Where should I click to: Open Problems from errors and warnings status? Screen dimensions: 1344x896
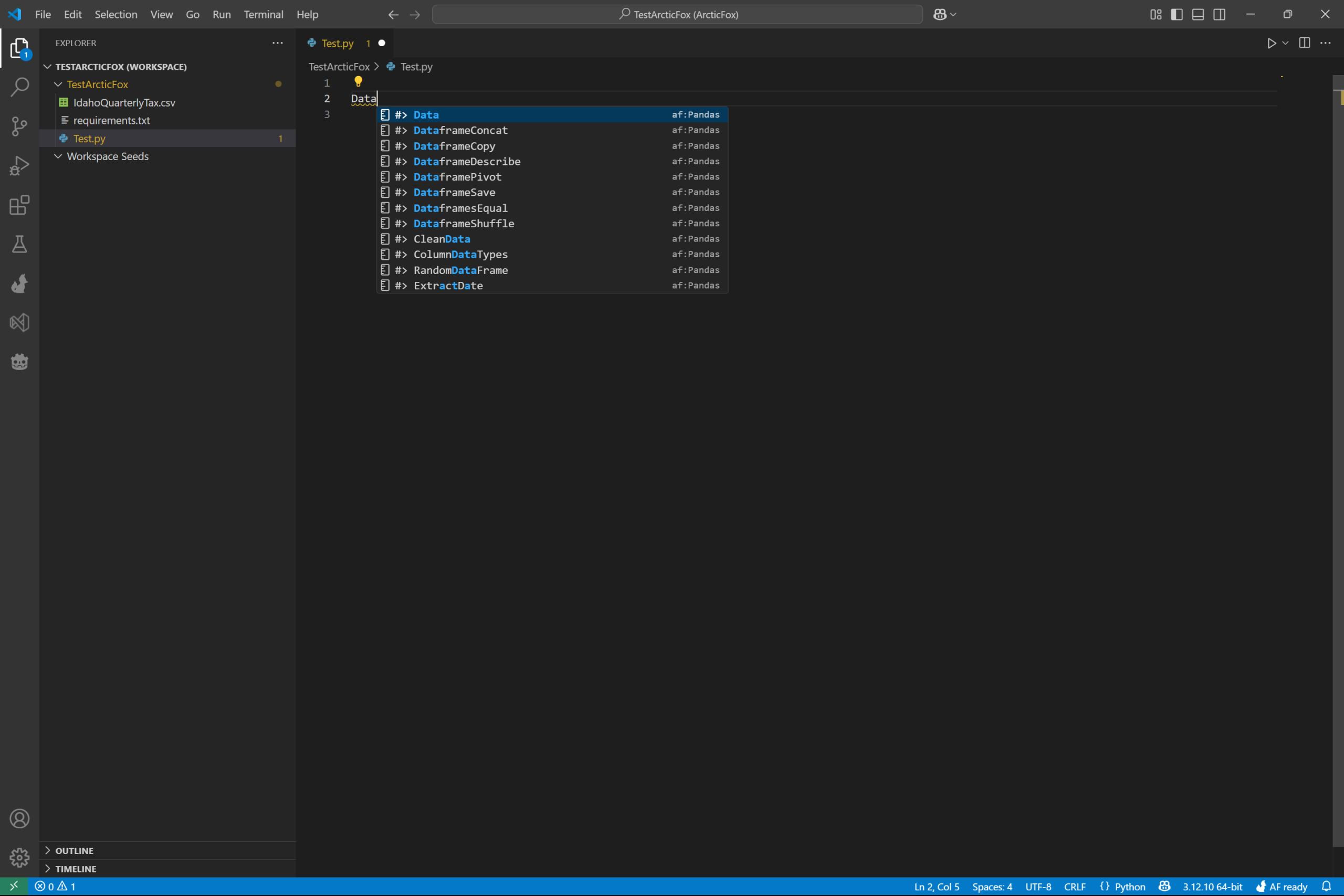[55, 887]
